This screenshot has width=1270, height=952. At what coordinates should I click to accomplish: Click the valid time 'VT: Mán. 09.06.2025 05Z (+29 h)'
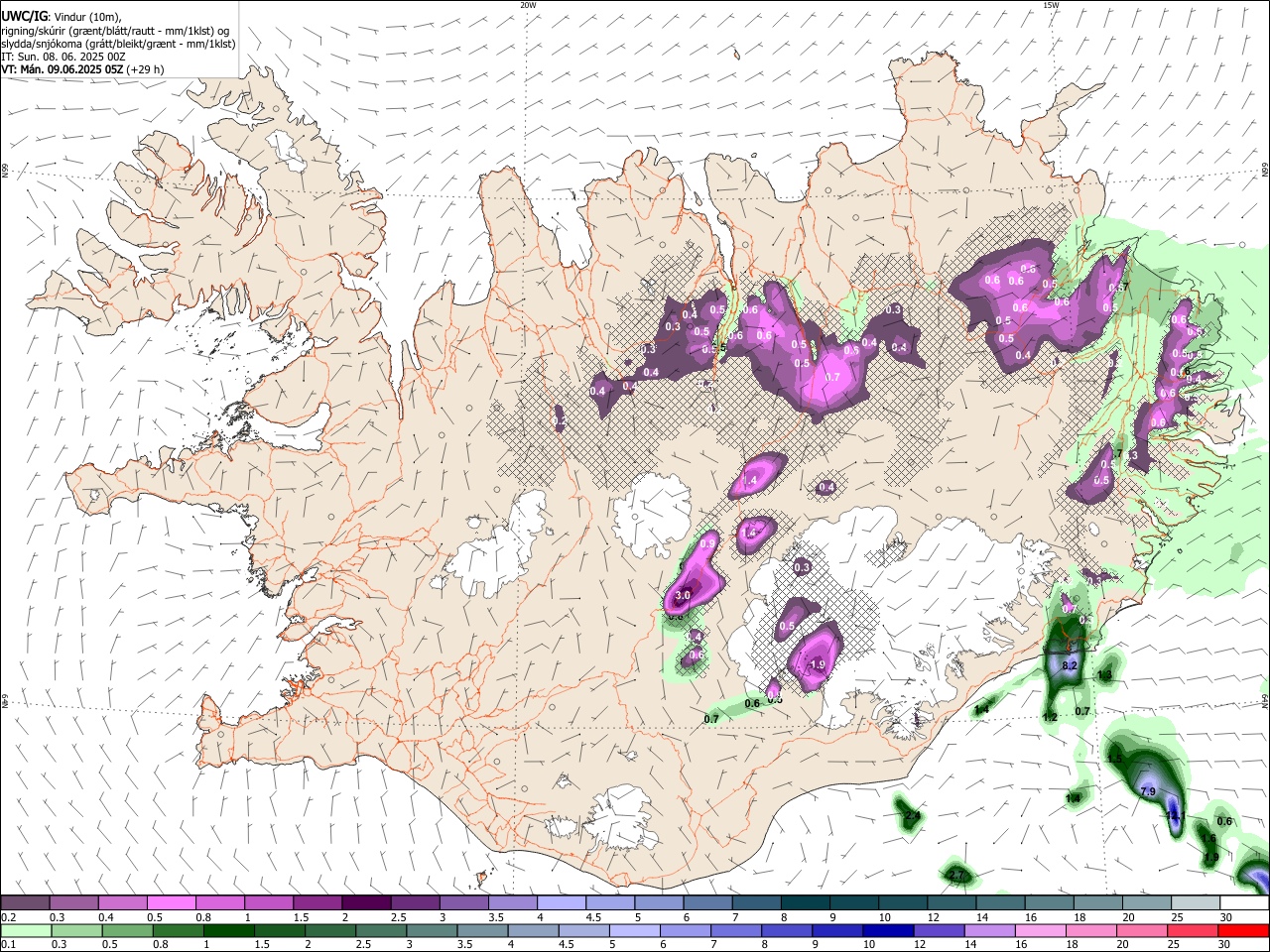[x=82, y=69]
